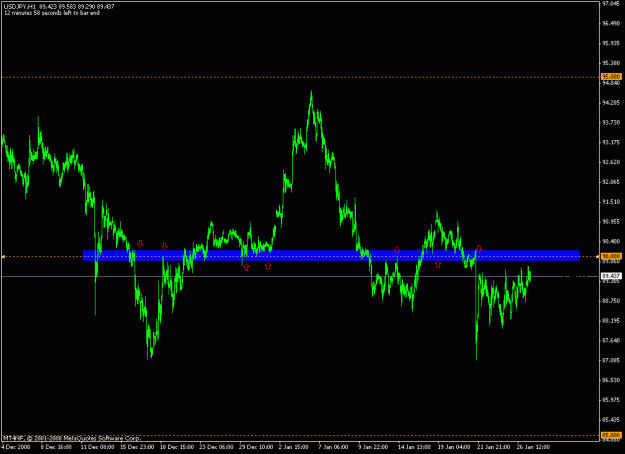Click the '23 Dec 06:00' label on the time axis

tap(216, 447)
